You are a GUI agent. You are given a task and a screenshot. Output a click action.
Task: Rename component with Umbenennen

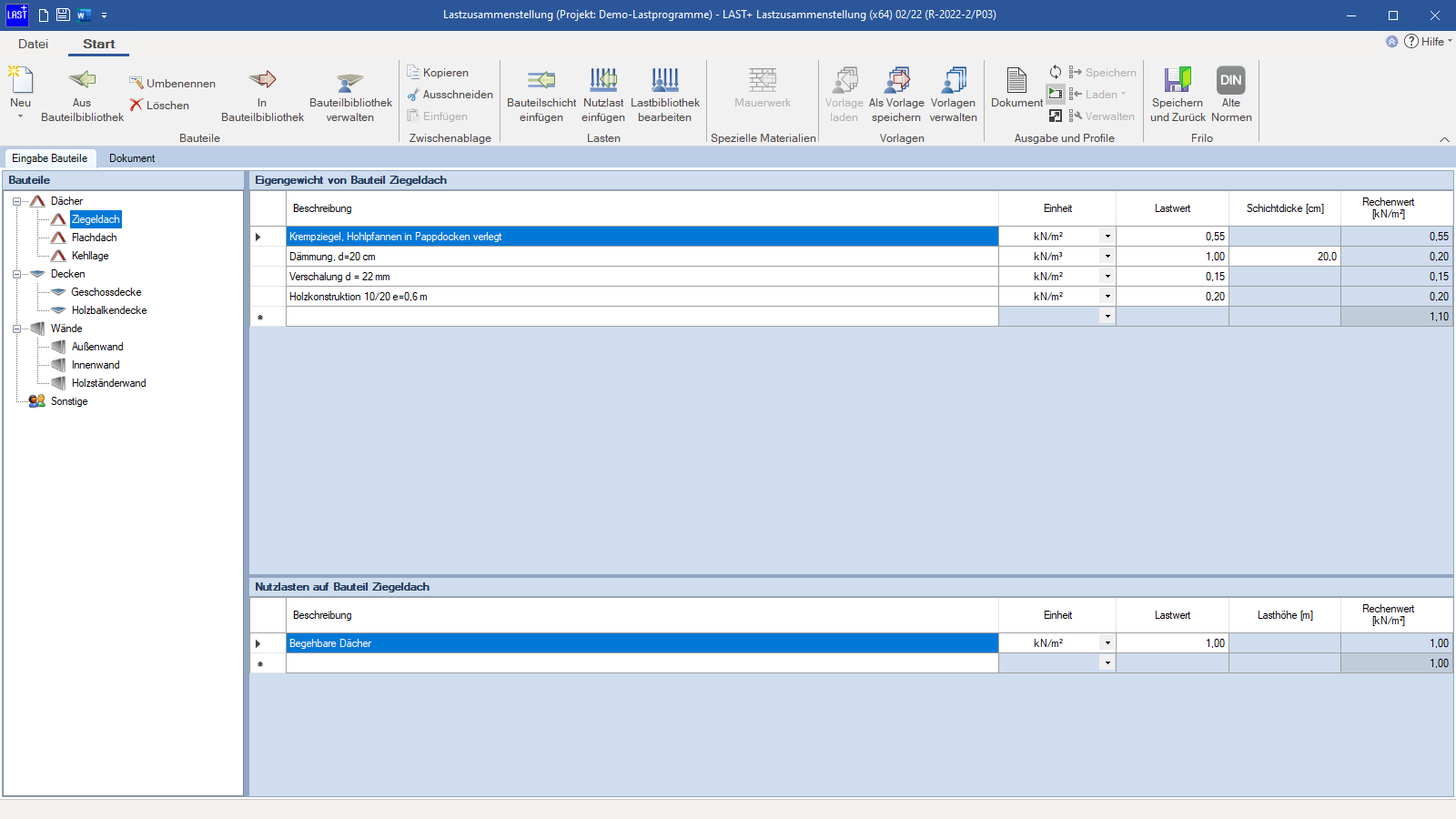coord(172,83)
